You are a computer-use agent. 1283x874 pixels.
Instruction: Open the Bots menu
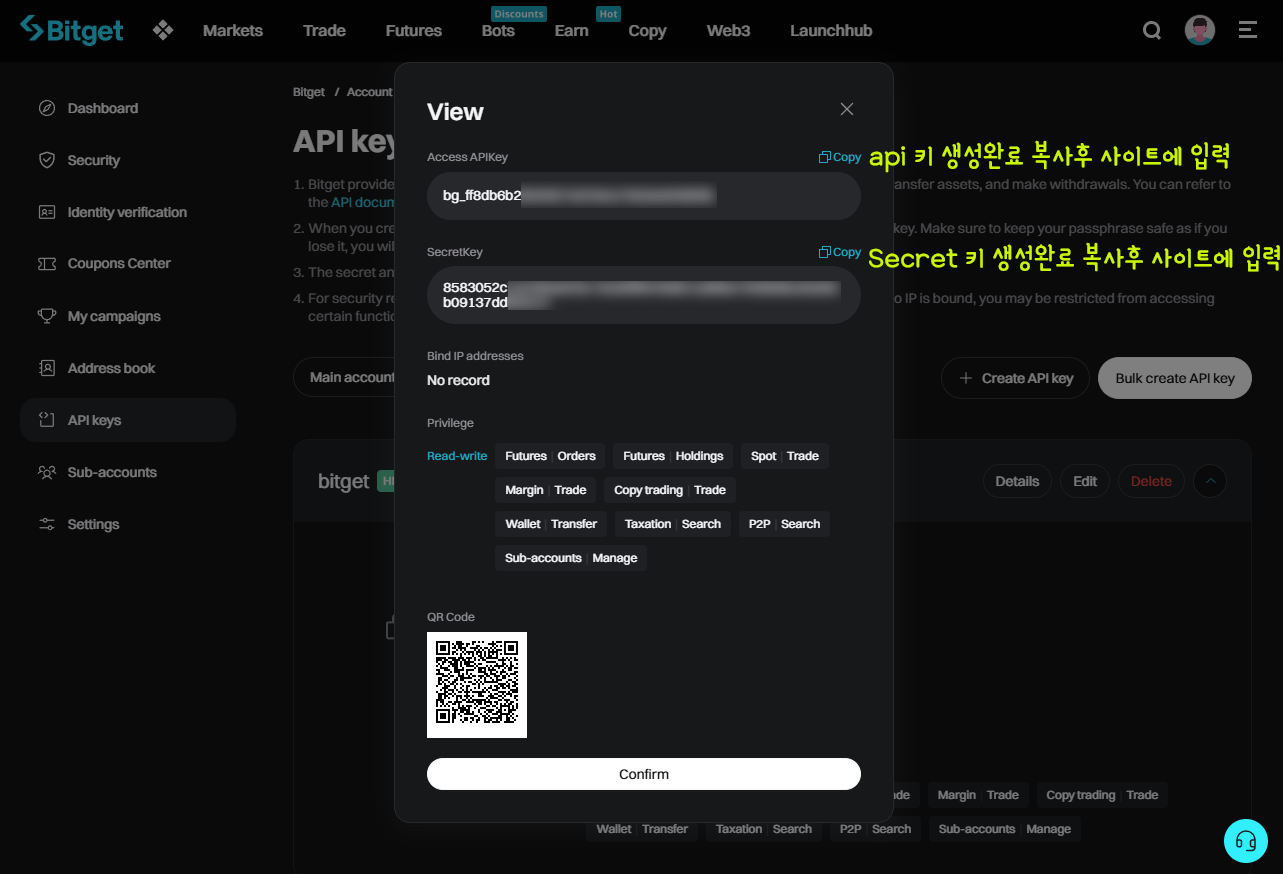(498, 31)
